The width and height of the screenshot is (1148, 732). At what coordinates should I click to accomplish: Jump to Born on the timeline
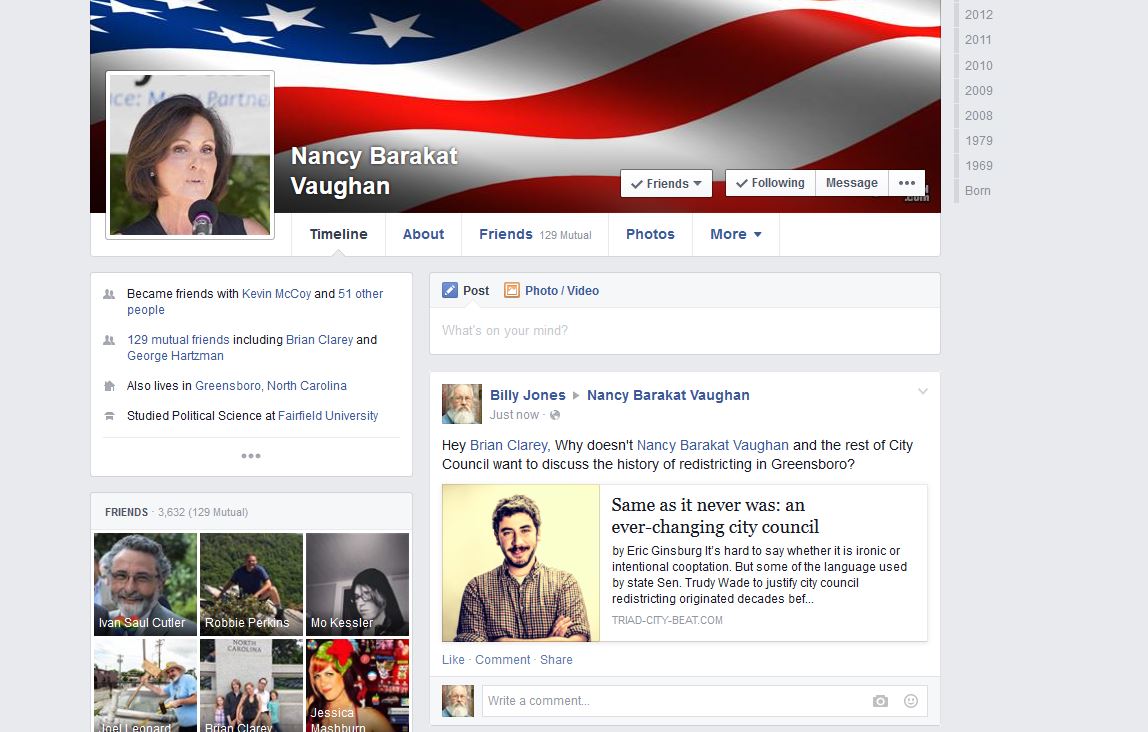[977, 190]
